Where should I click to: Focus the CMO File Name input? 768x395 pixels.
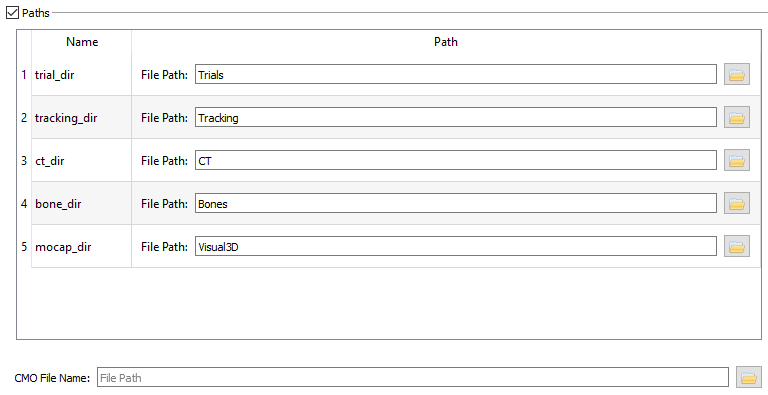point(413,377)
